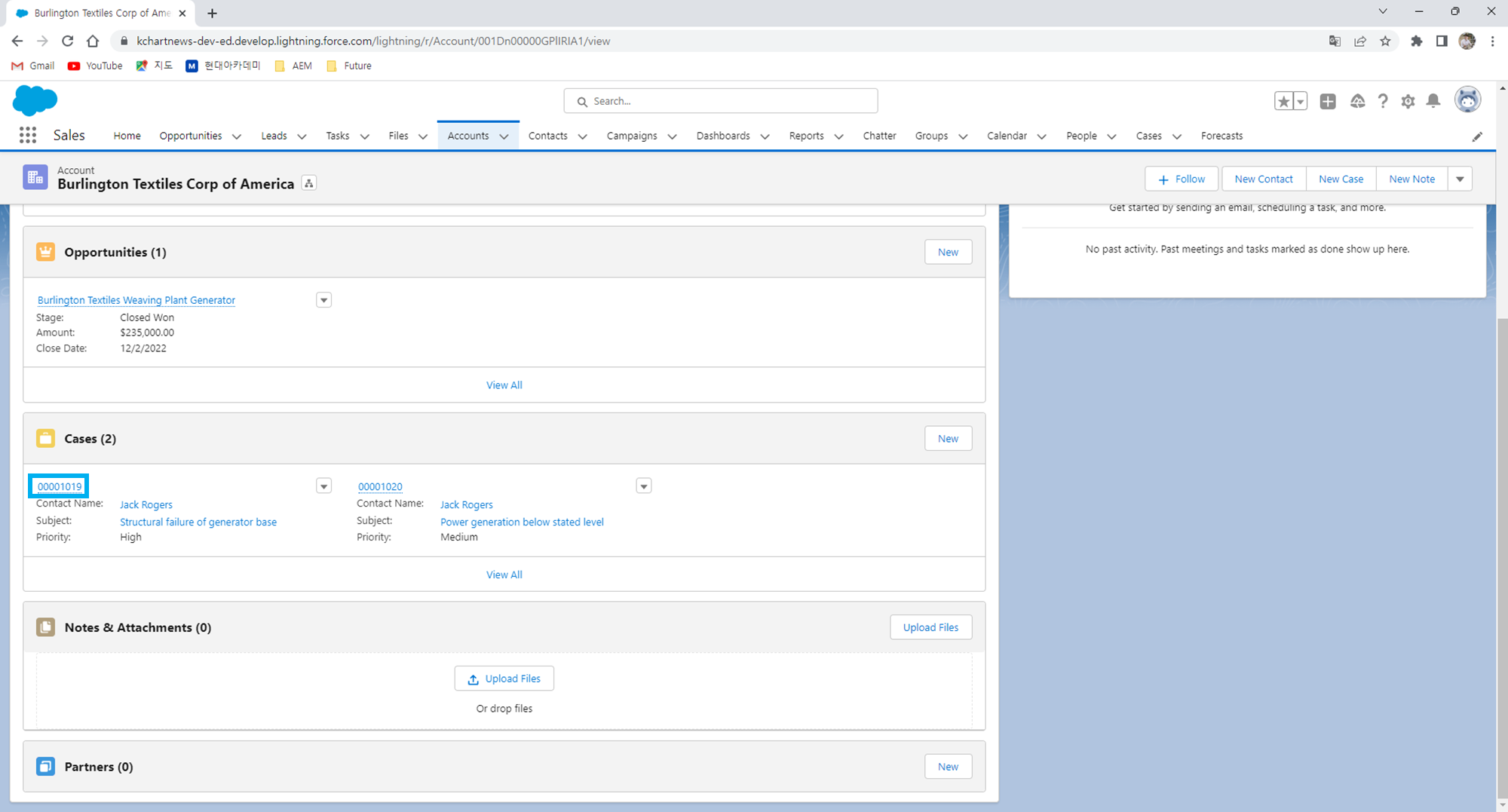Open actions menu for case 00001019
This screenshot has width=1508, height=812.
point(323,486)
